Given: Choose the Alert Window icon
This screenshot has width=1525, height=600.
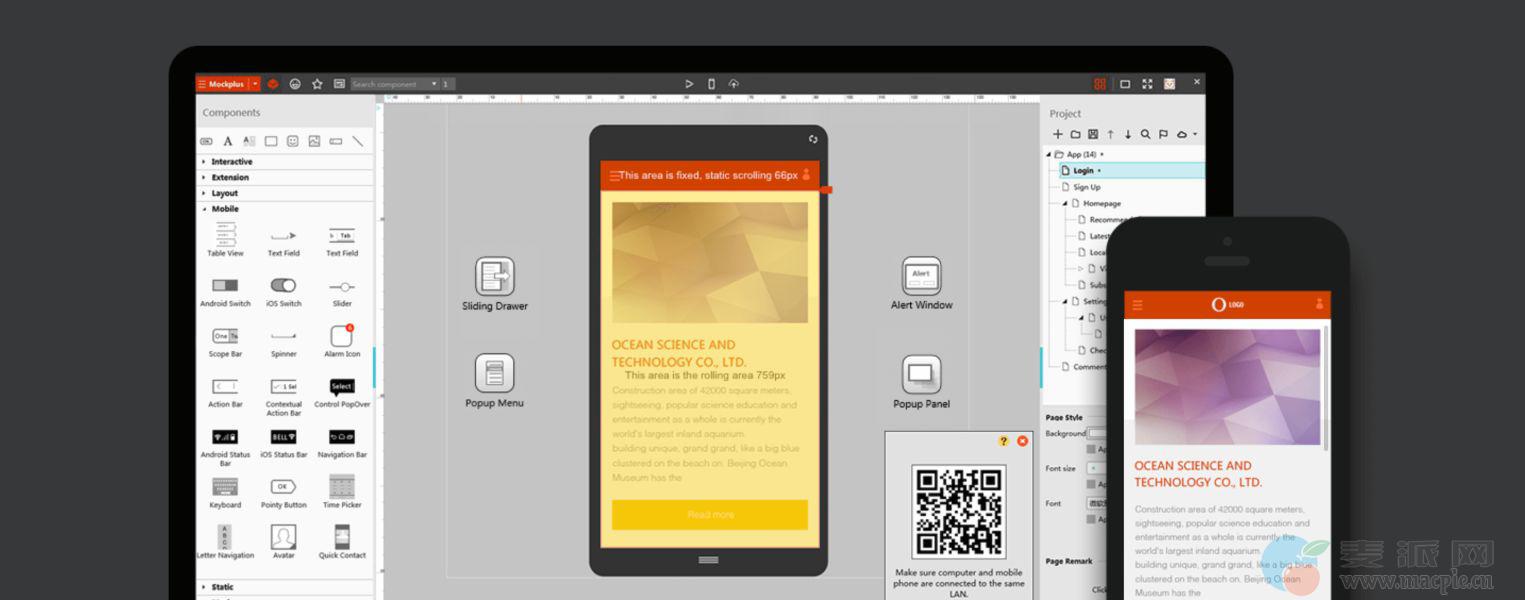Looking at the screenshot, I should pyautogui.click(x=921, y=276).
